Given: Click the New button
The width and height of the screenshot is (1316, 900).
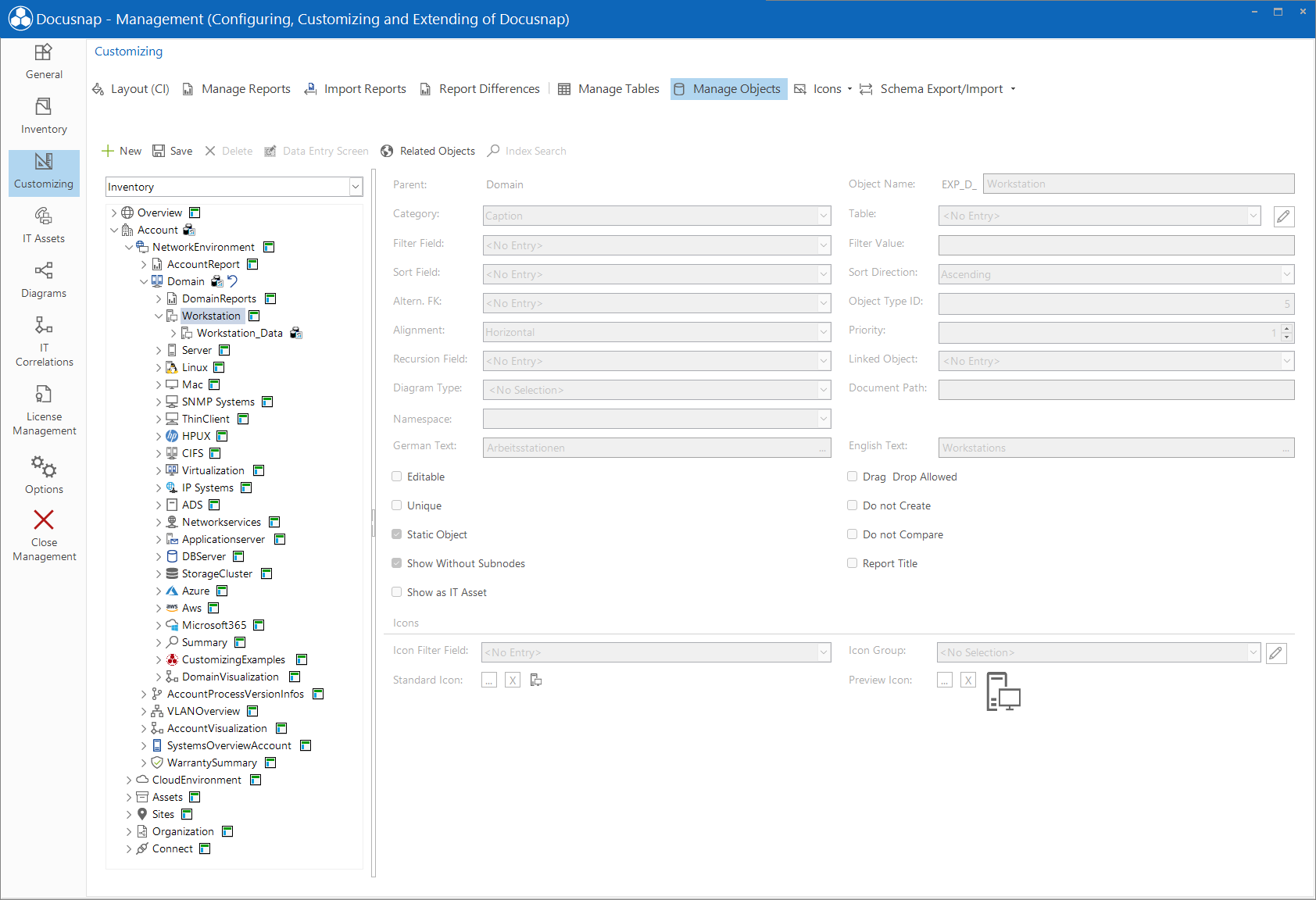Looking at the screenshot, I should click(x=122, y=151).
